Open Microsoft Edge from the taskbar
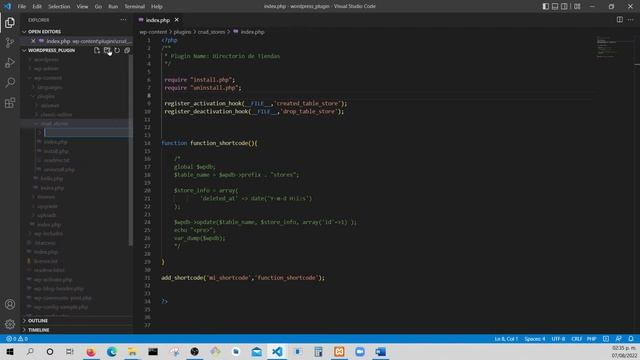 (x=111, y=351)
